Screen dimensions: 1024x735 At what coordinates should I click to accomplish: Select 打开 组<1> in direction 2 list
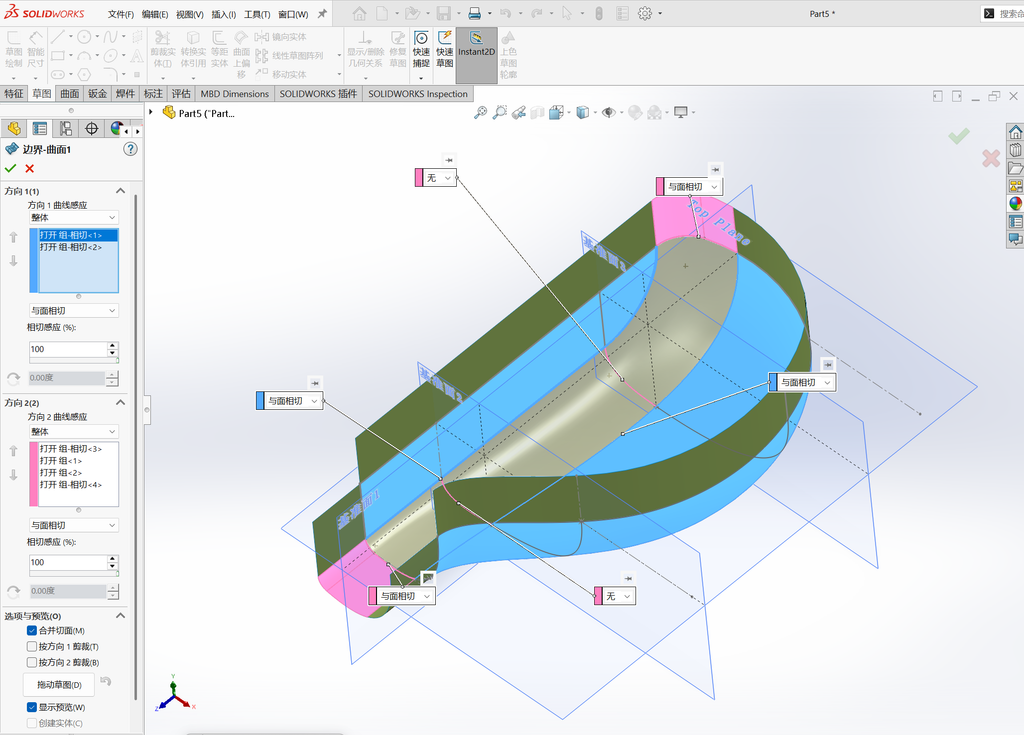[x=78, y=461]
